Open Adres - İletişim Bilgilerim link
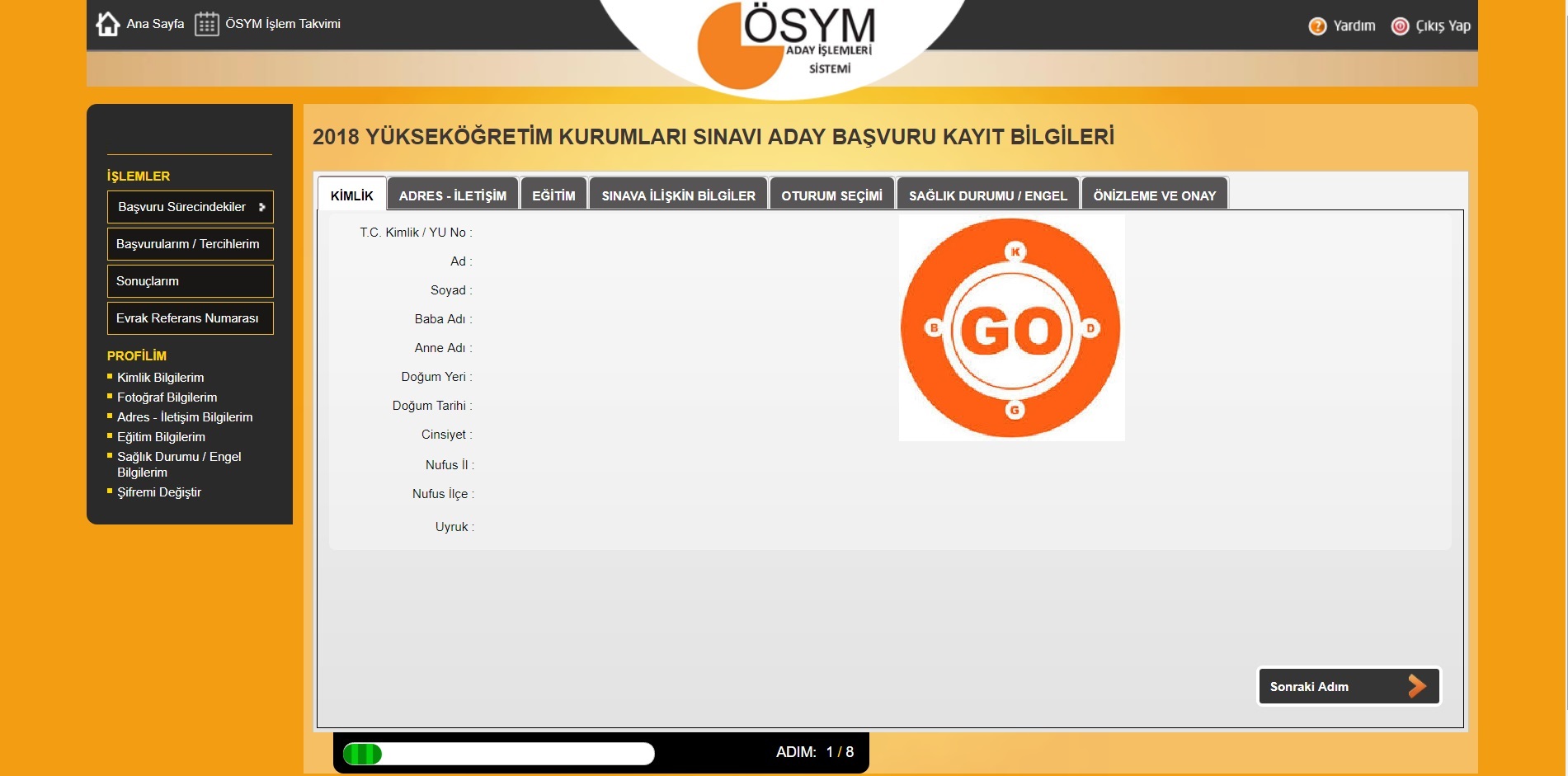The height and width of the screenshot is (776, 1568). (x=185, y=417)
